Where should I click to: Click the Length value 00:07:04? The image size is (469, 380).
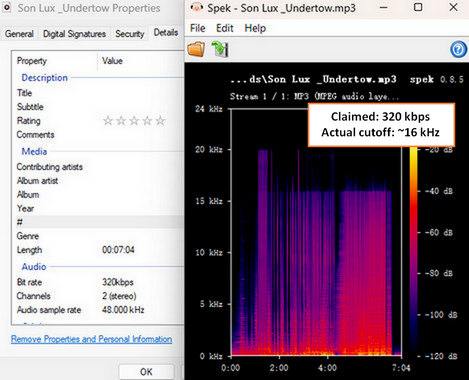pyautogui.click(x=118, y=250)
